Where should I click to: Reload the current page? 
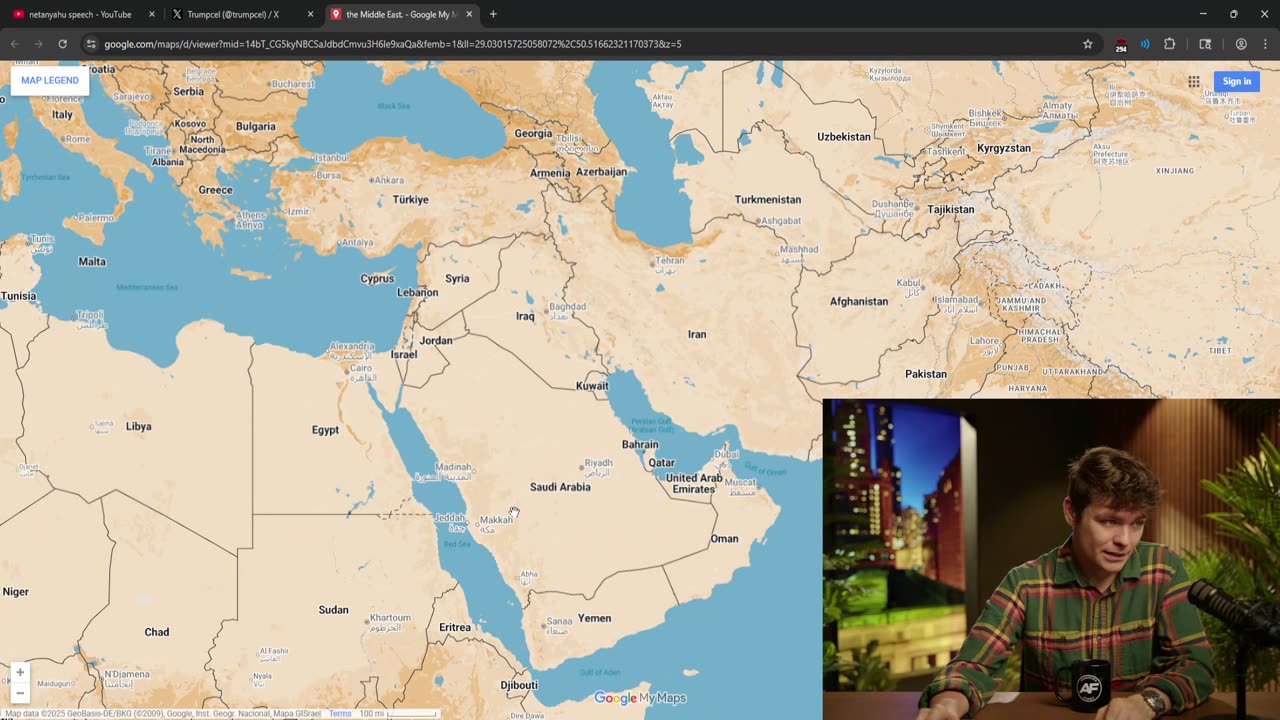[62, 44]
